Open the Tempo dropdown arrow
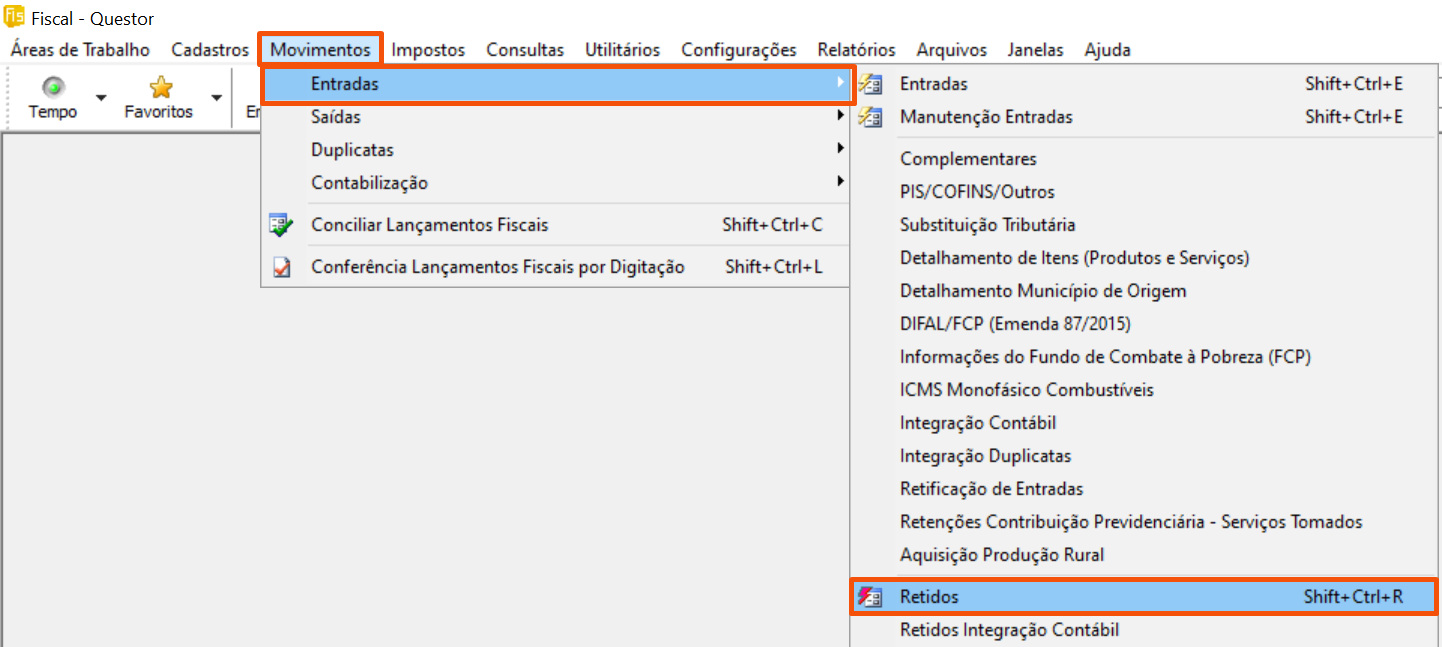 click(100, 97)
